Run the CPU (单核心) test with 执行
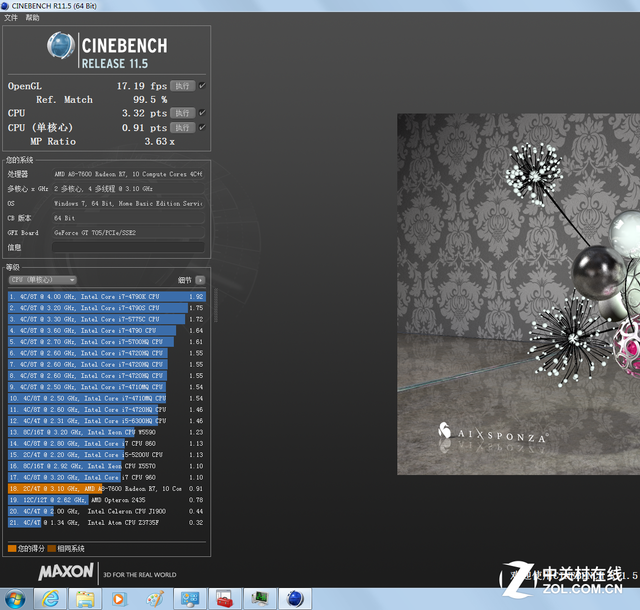Viewport: 640px width, 610px height. click(182, 127)
